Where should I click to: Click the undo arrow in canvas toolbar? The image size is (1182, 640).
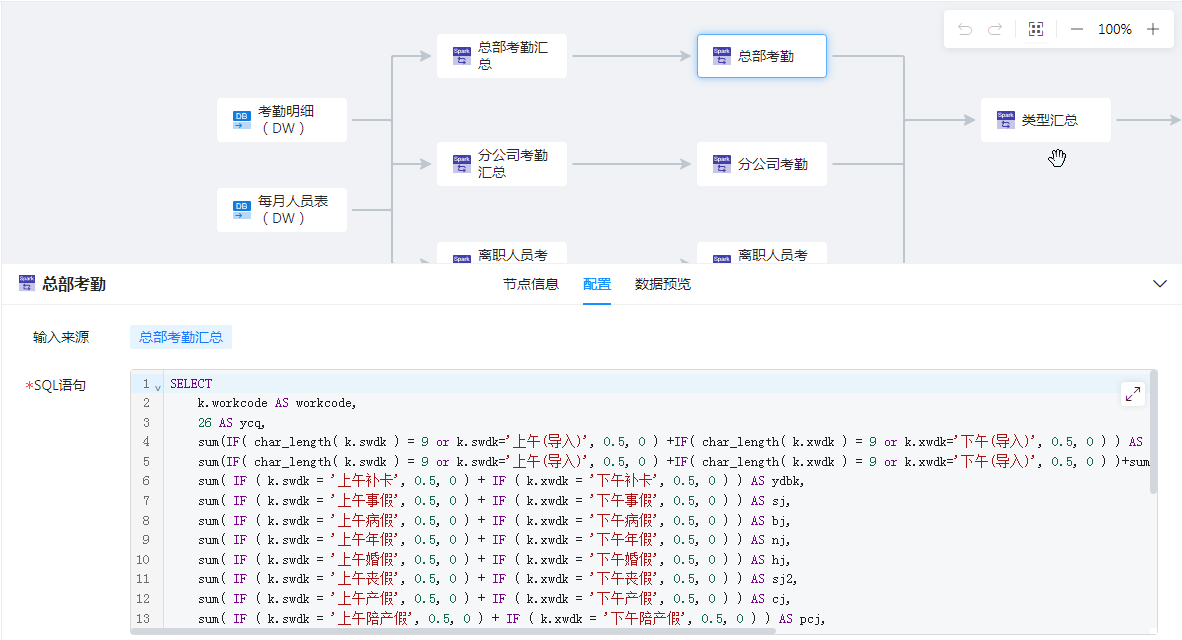tap(965, 30)
